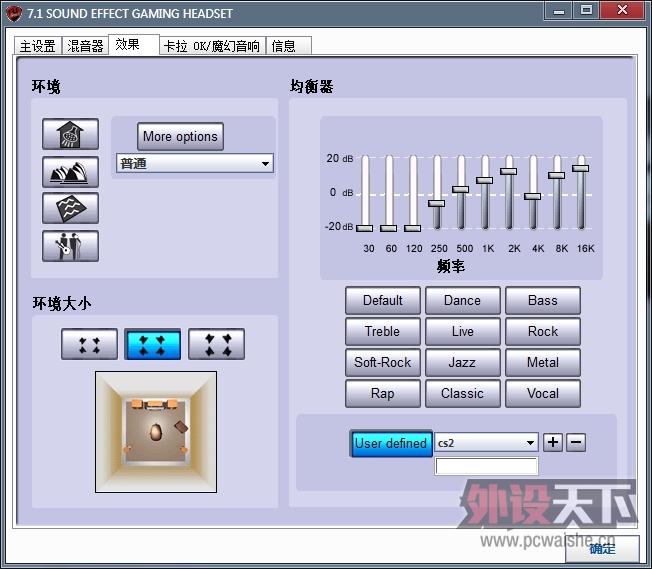Pick the live band environment icon

click(x=70, y=245)
